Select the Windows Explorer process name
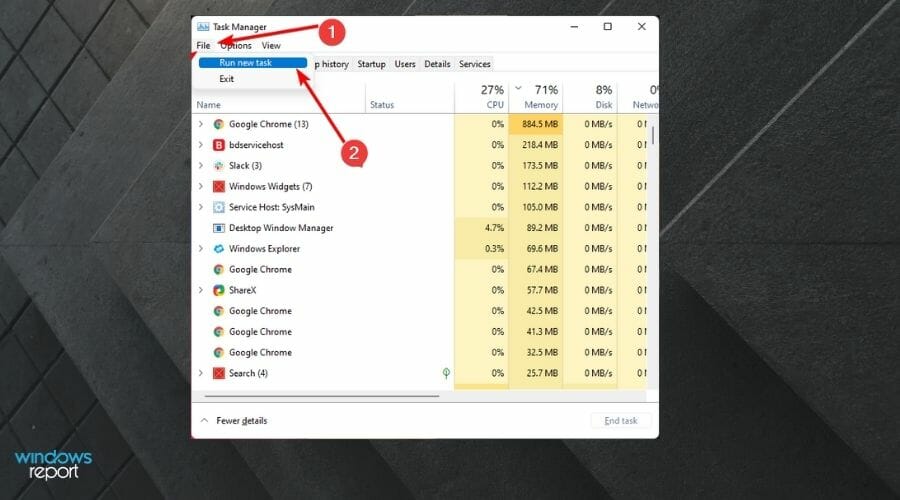This screenshot has width=900, height=500. (x=265, y=249)
